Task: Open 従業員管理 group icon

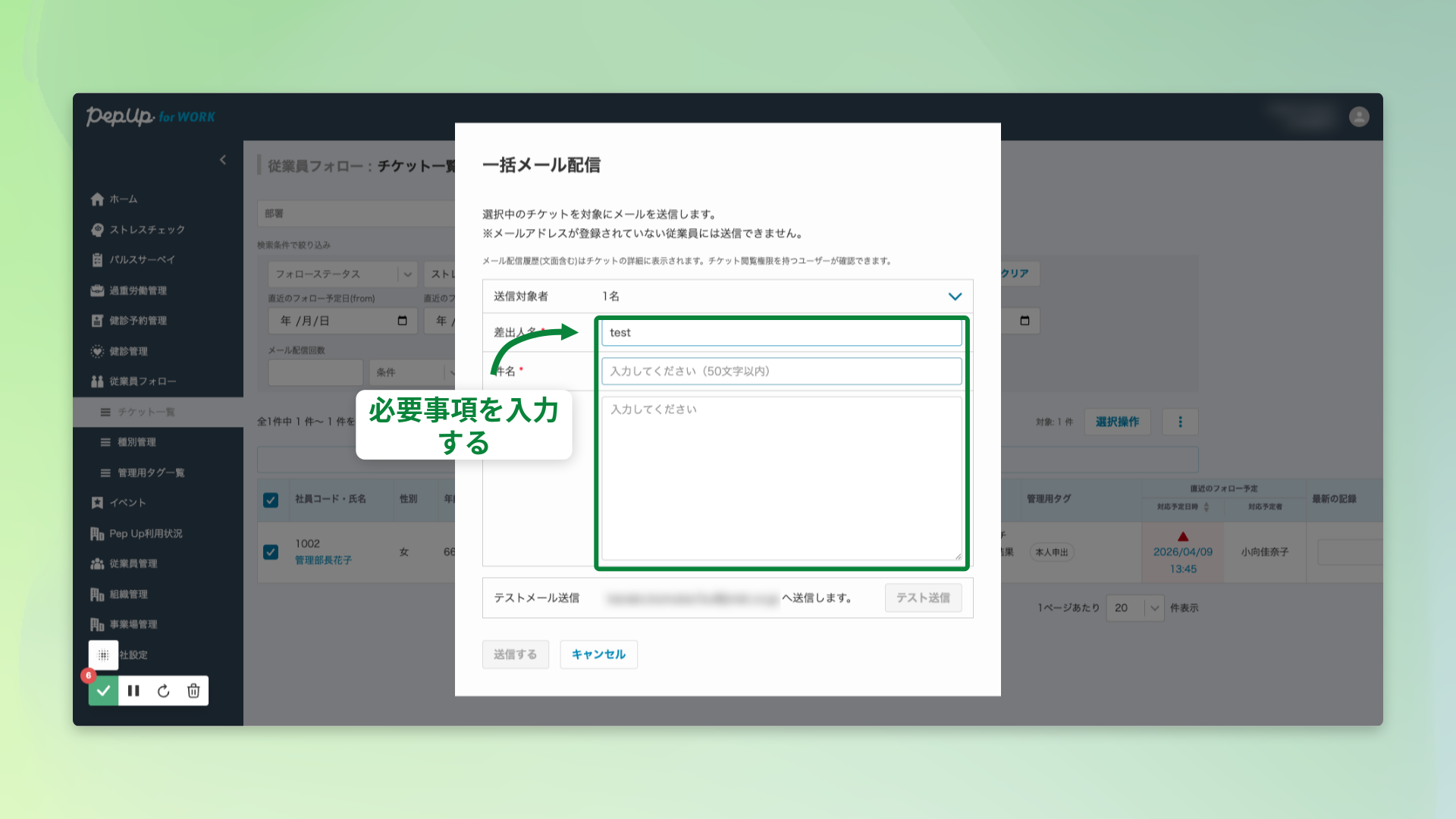Action: (x=97, y=563)
